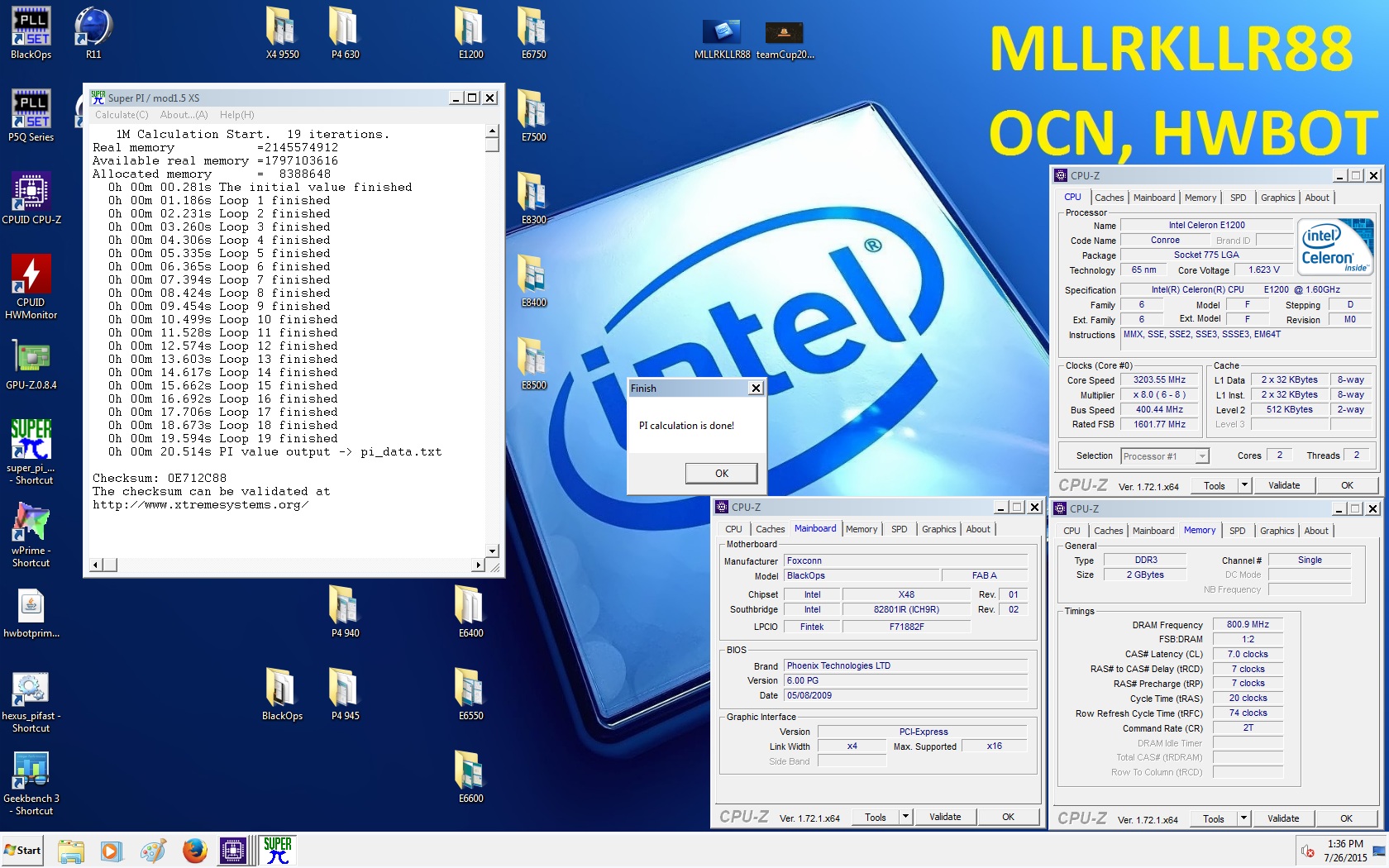Expand Tools dropdown arrow in Memory window
This screenshot has height=868, width=1389.
point(1243,818)
